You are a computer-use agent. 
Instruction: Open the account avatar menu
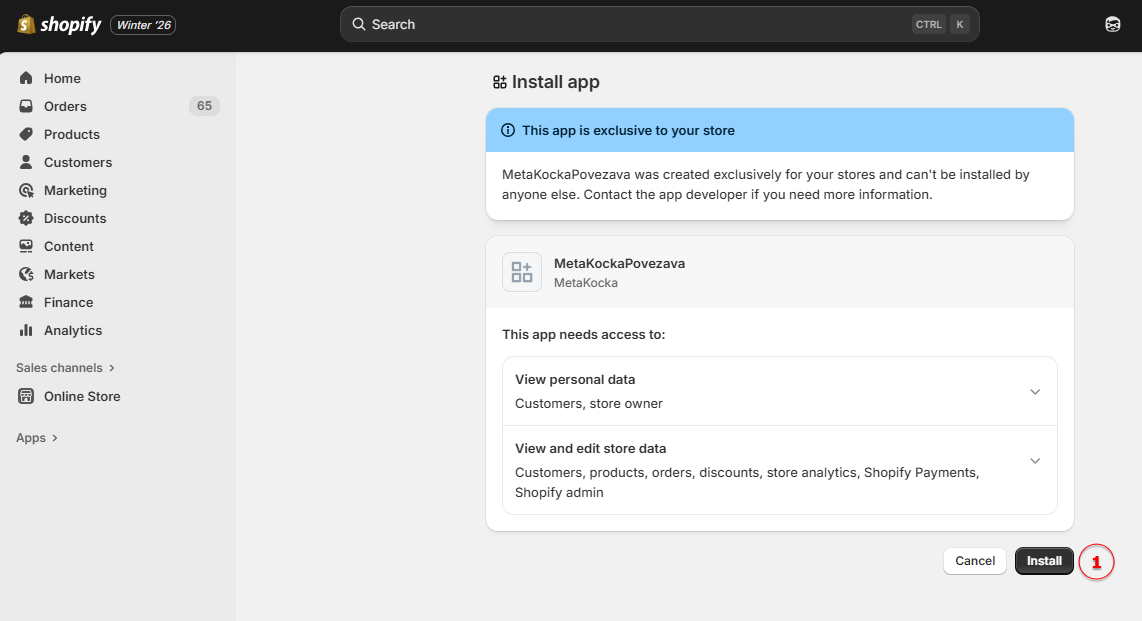(1112, 24)
